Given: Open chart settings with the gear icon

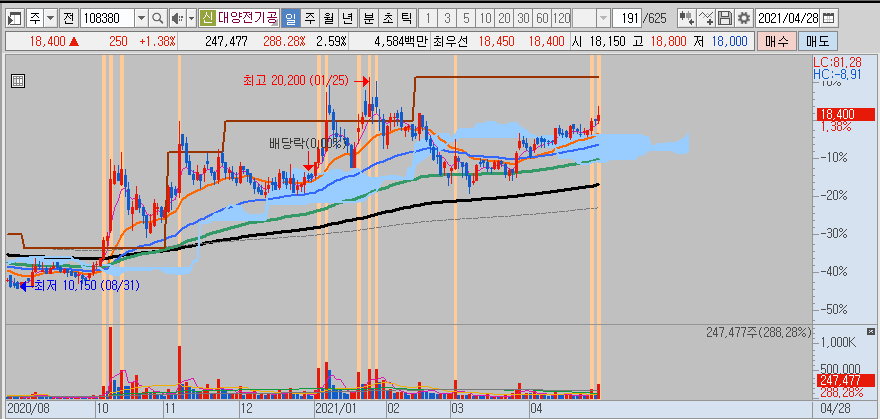Looking at the screenshot, I should (x=742, y=18).
